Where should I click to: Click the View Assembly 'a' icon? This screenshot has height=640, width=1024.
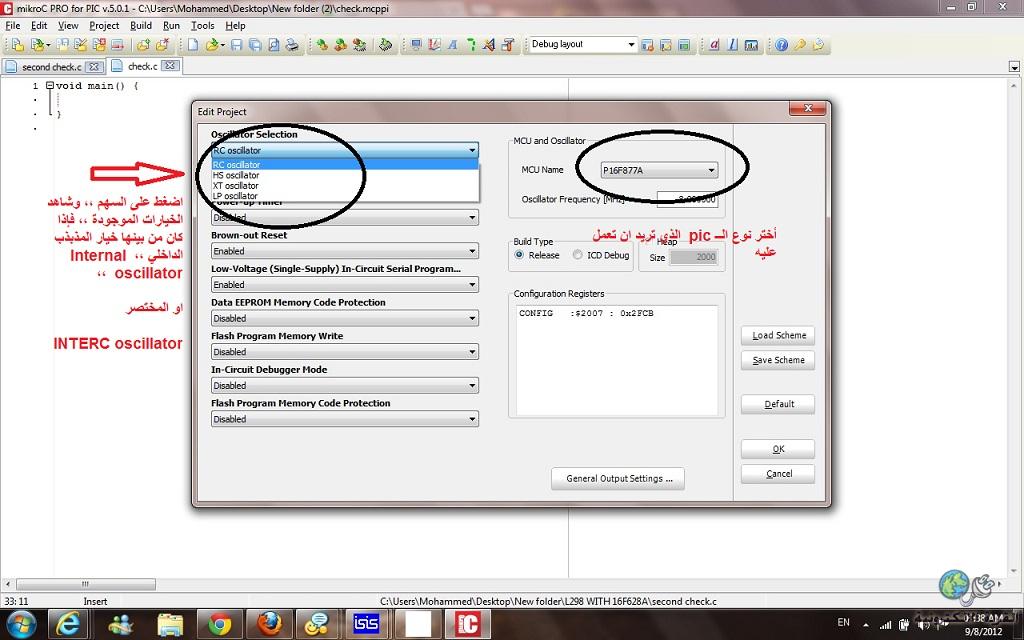[x=714, y=45]
